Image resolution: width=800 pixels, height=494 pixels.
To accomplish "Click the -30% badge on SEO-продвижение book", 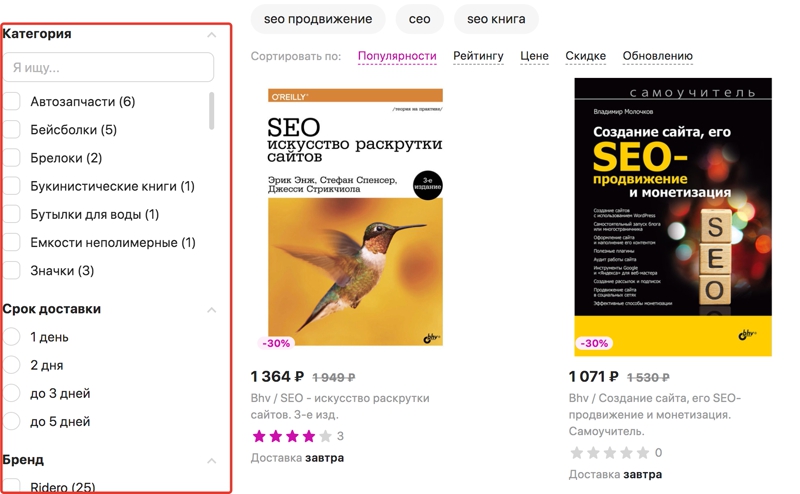I will pos(593,343).
